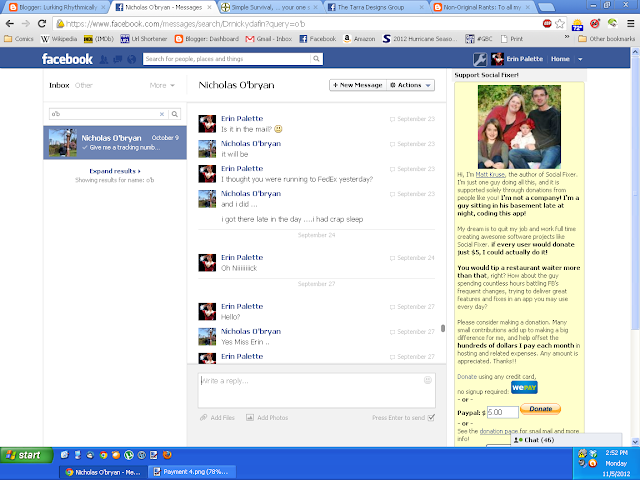Viewport: 640px width, 480px height.
Task: Switch to The Tarra Designs Group tab
Action: coord(375,7)
